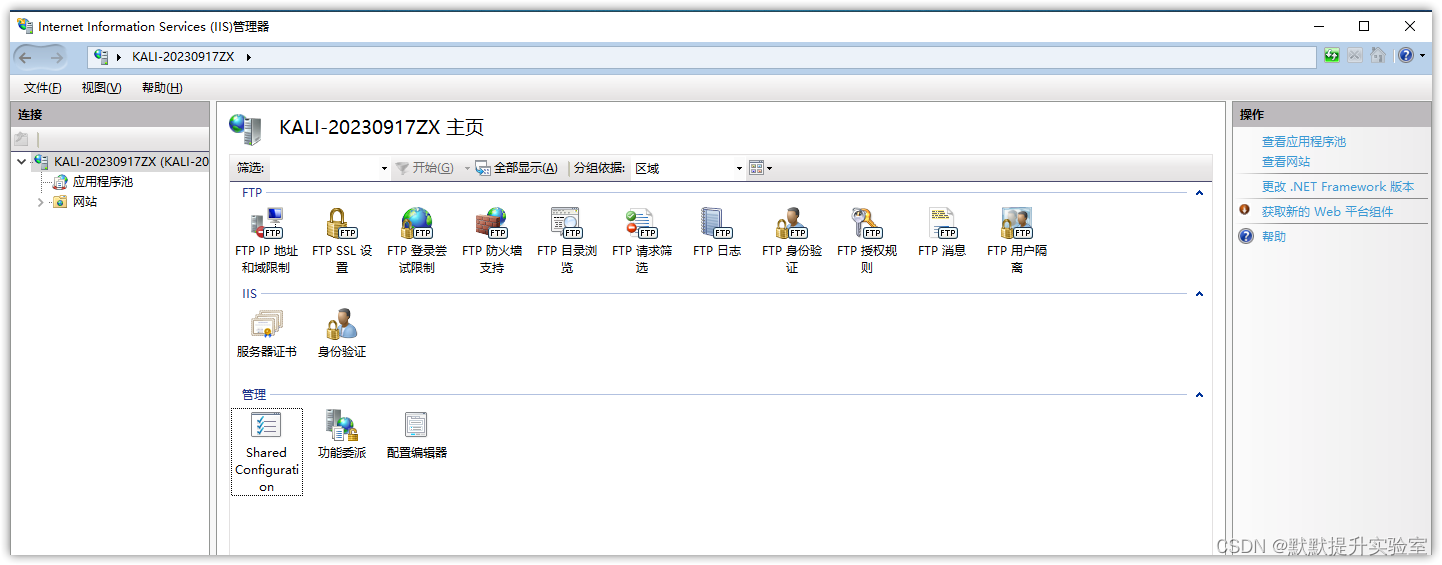The image size is (1442, 565).
Task: Open the 筛选 filter dropdown
Action: pos(384,169)
